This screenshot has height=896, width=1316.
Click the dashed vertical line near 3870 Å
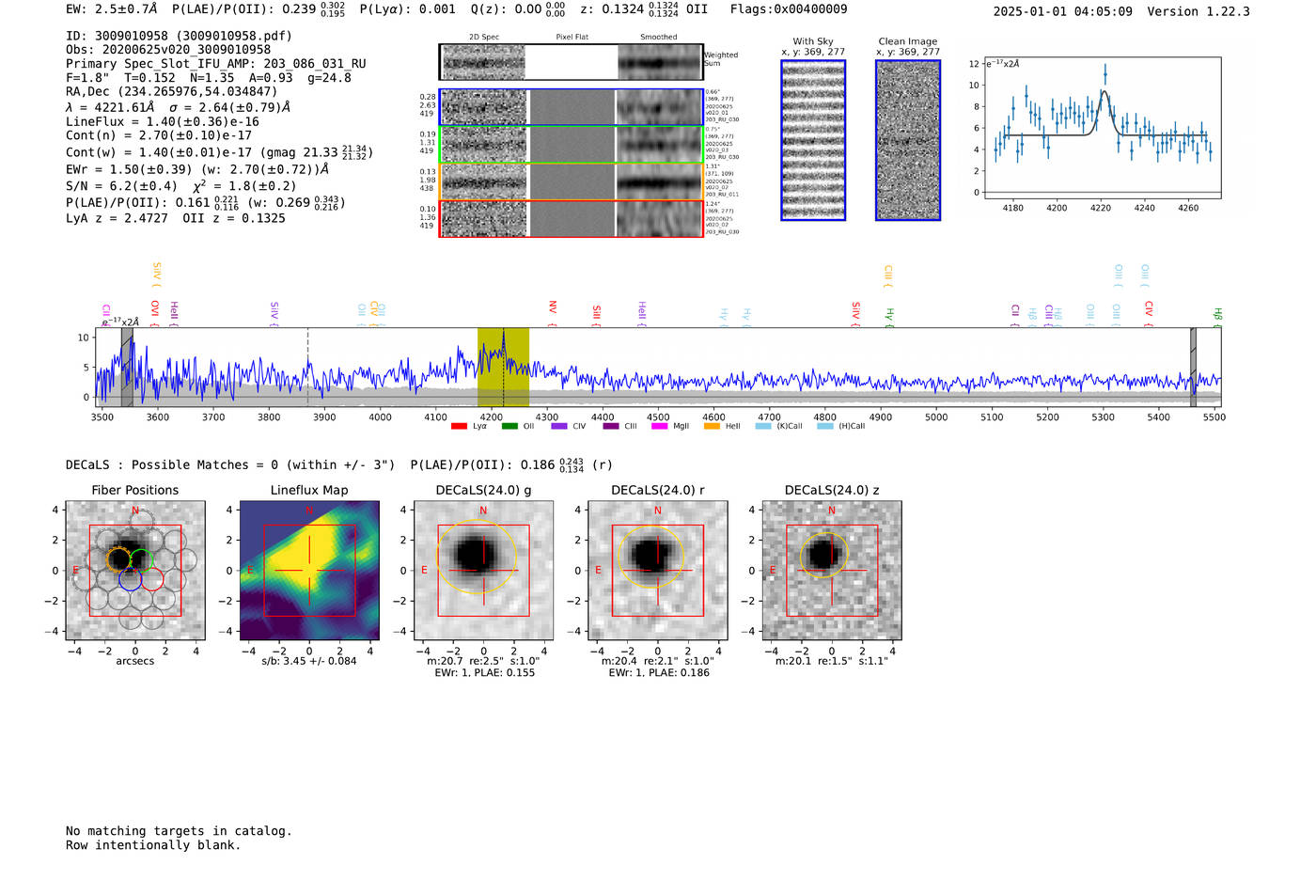pyautogui.click(x=307, y=367)
